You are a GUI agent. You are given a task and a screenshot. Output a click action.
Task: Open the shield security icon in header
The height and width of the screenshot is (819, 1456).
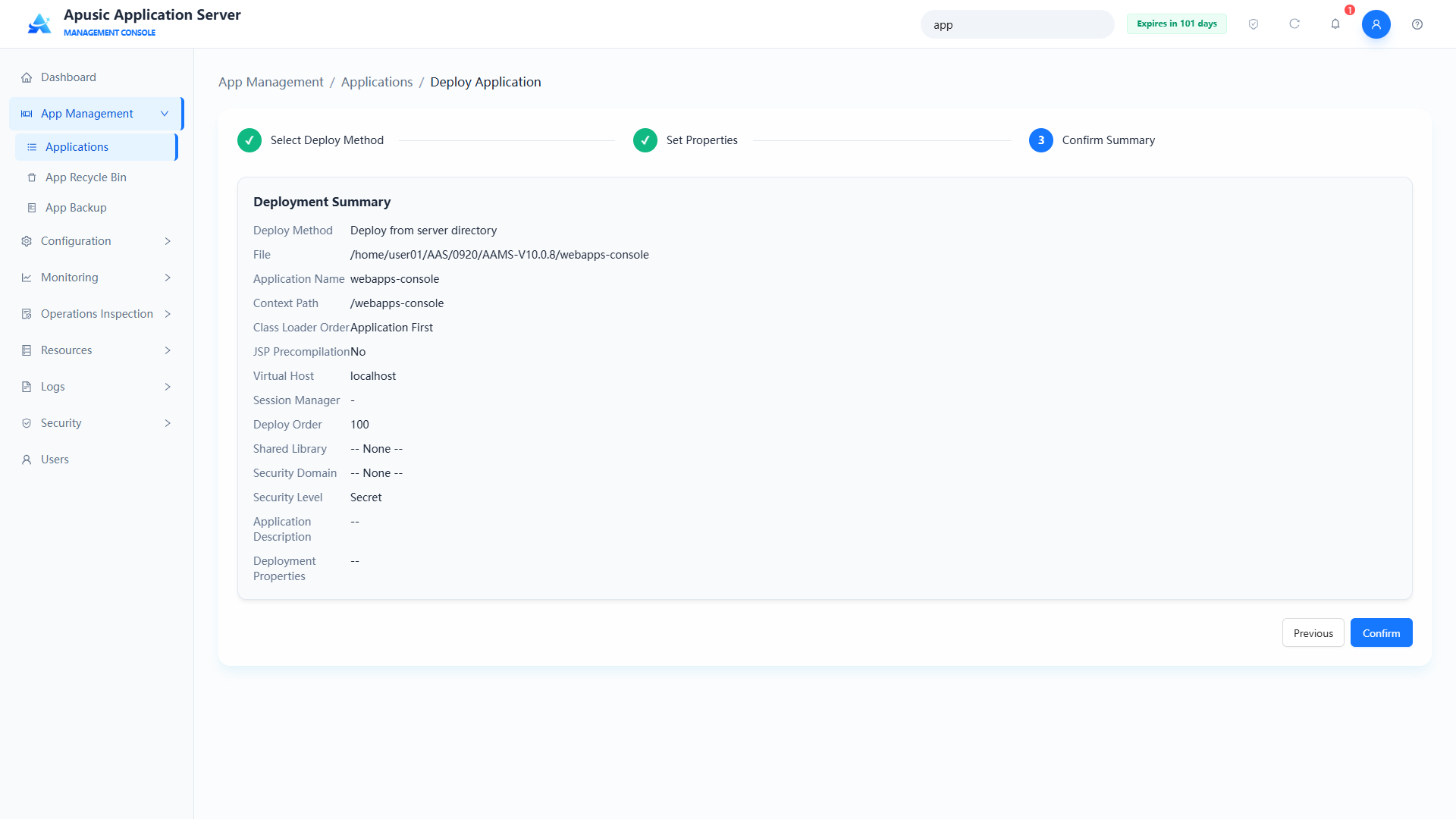coord(1254,24)
